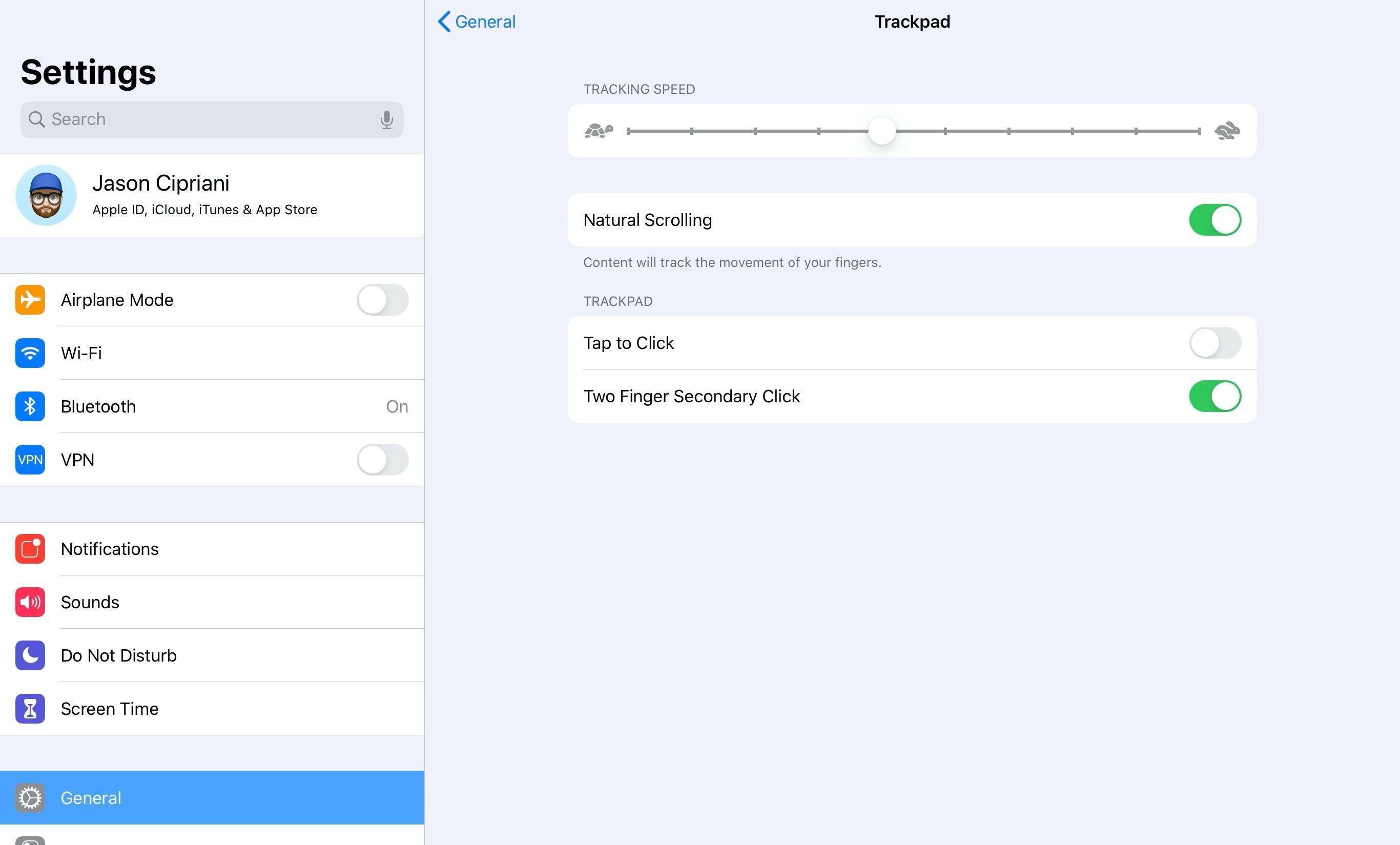This screenshot has width=1400, height=845.
Task: Select the Do Not Disturb moon icon
Action: (x=30, y=655)
